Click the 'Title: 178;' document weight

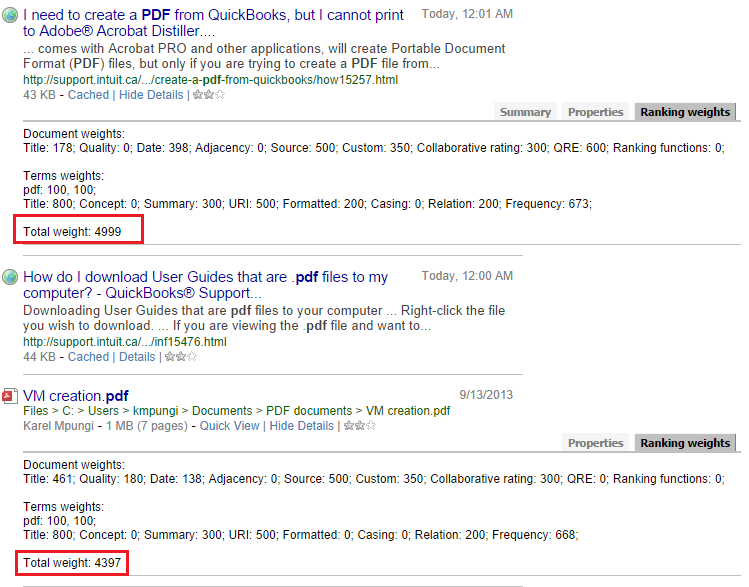pyautogui.click(x=49, y=148)
